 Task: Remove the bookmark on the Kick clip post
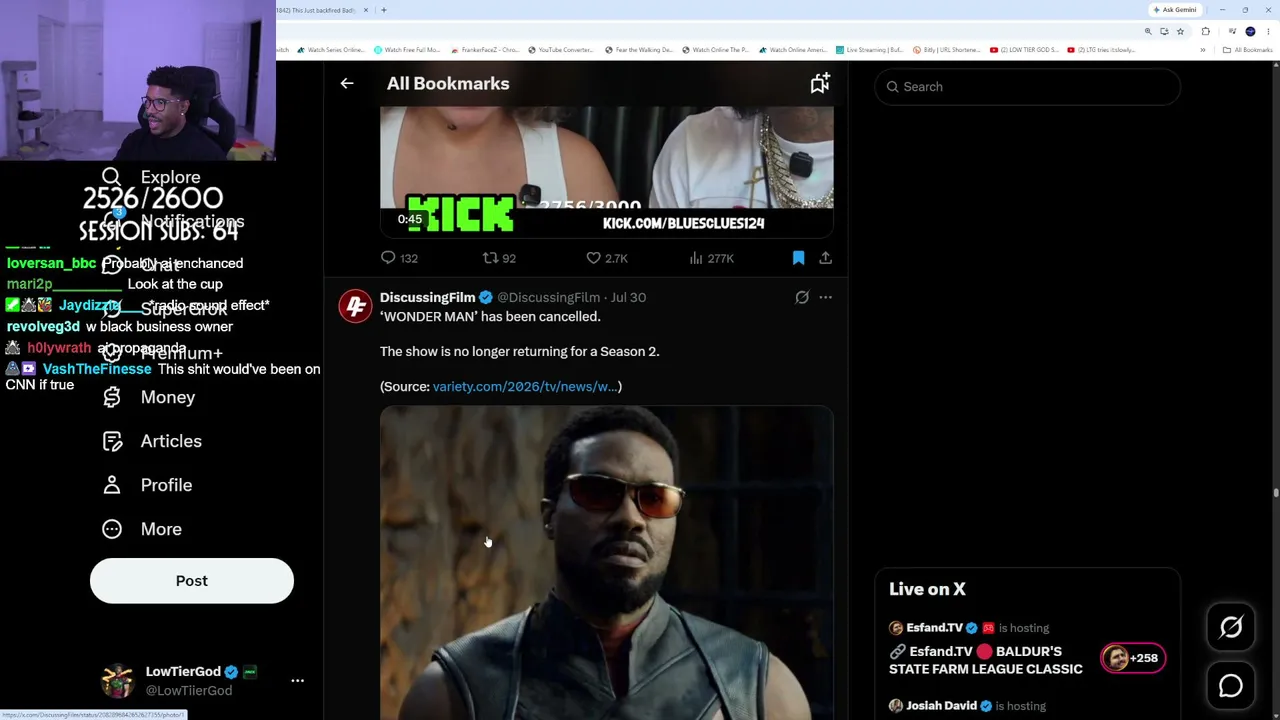tap(798, 258)
